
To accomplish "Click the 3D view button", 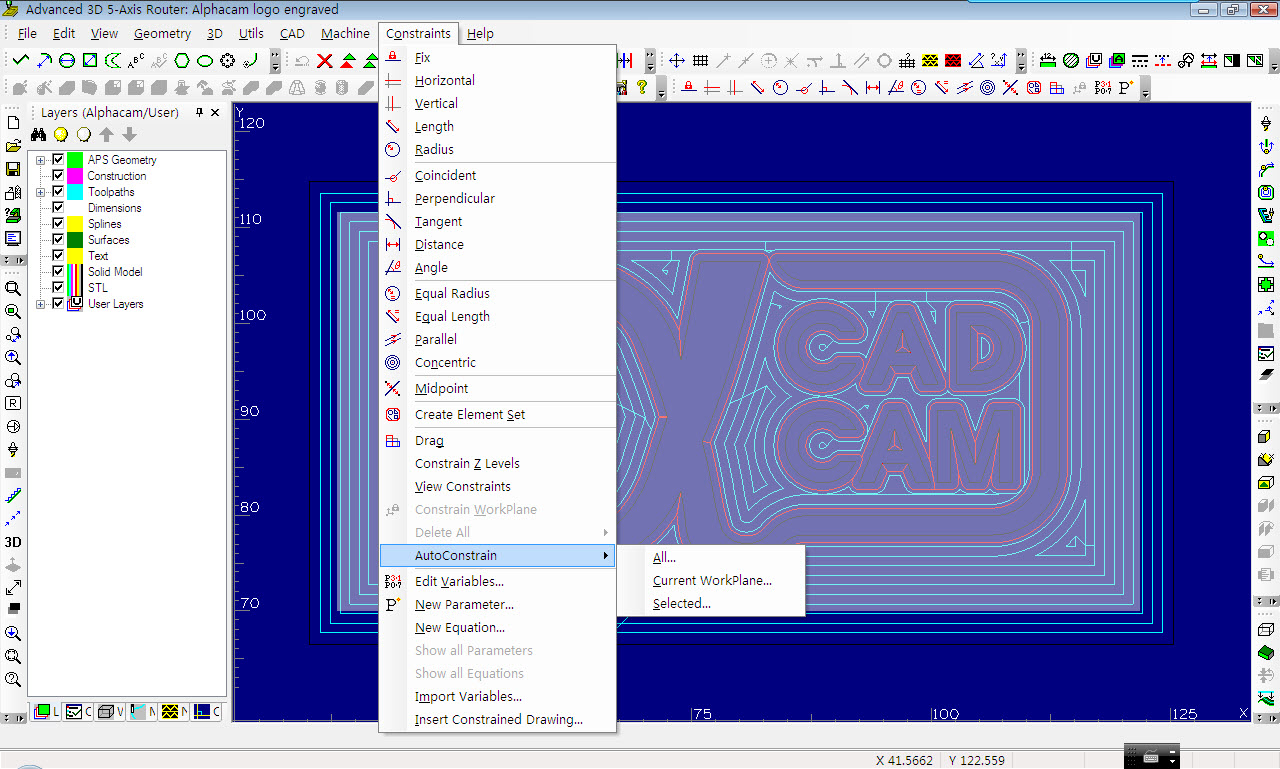I will coord(13,542).
